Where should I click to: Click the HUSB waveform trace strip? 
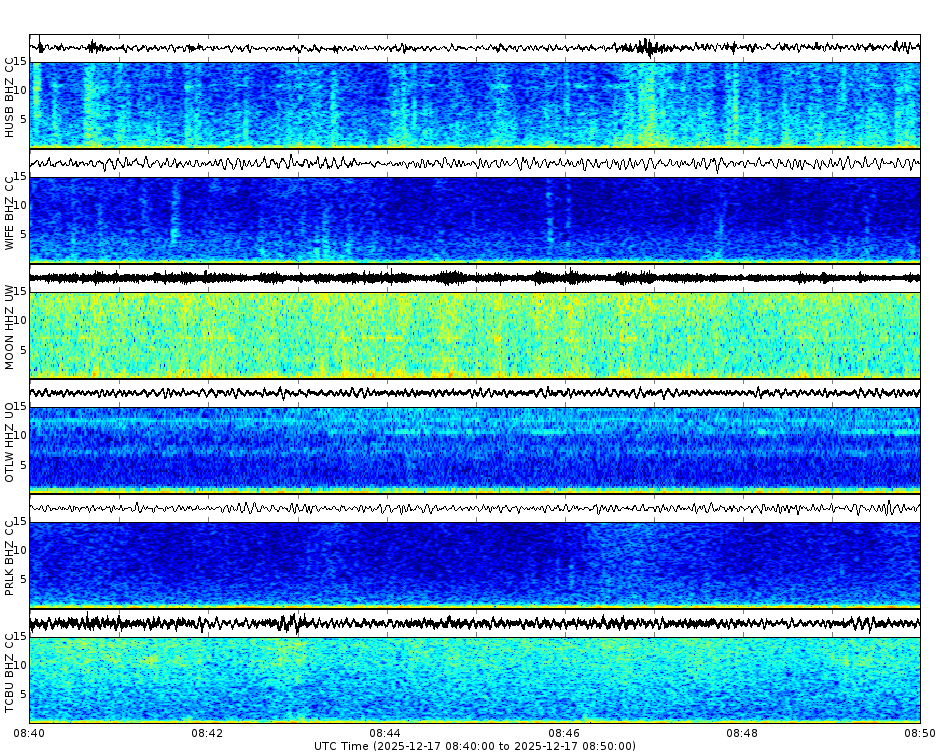coord(400,44)
